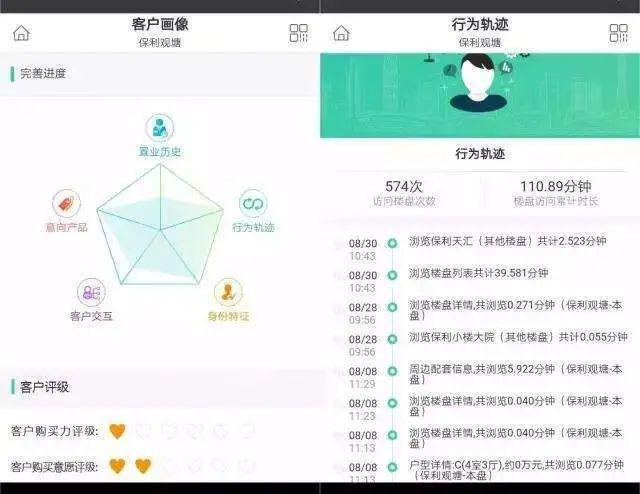
Task: Select the 意向产品 tag icon
Action: pyautogui.click(x=67, y=203)
